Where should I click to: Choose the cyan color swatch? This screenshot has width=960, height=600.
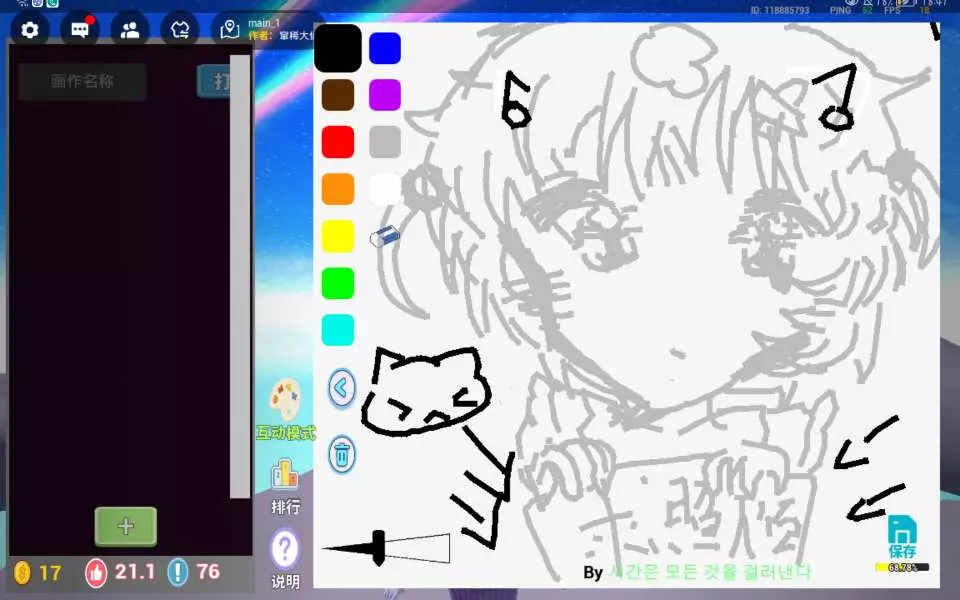pyautogui.click(x=338, y=330)
